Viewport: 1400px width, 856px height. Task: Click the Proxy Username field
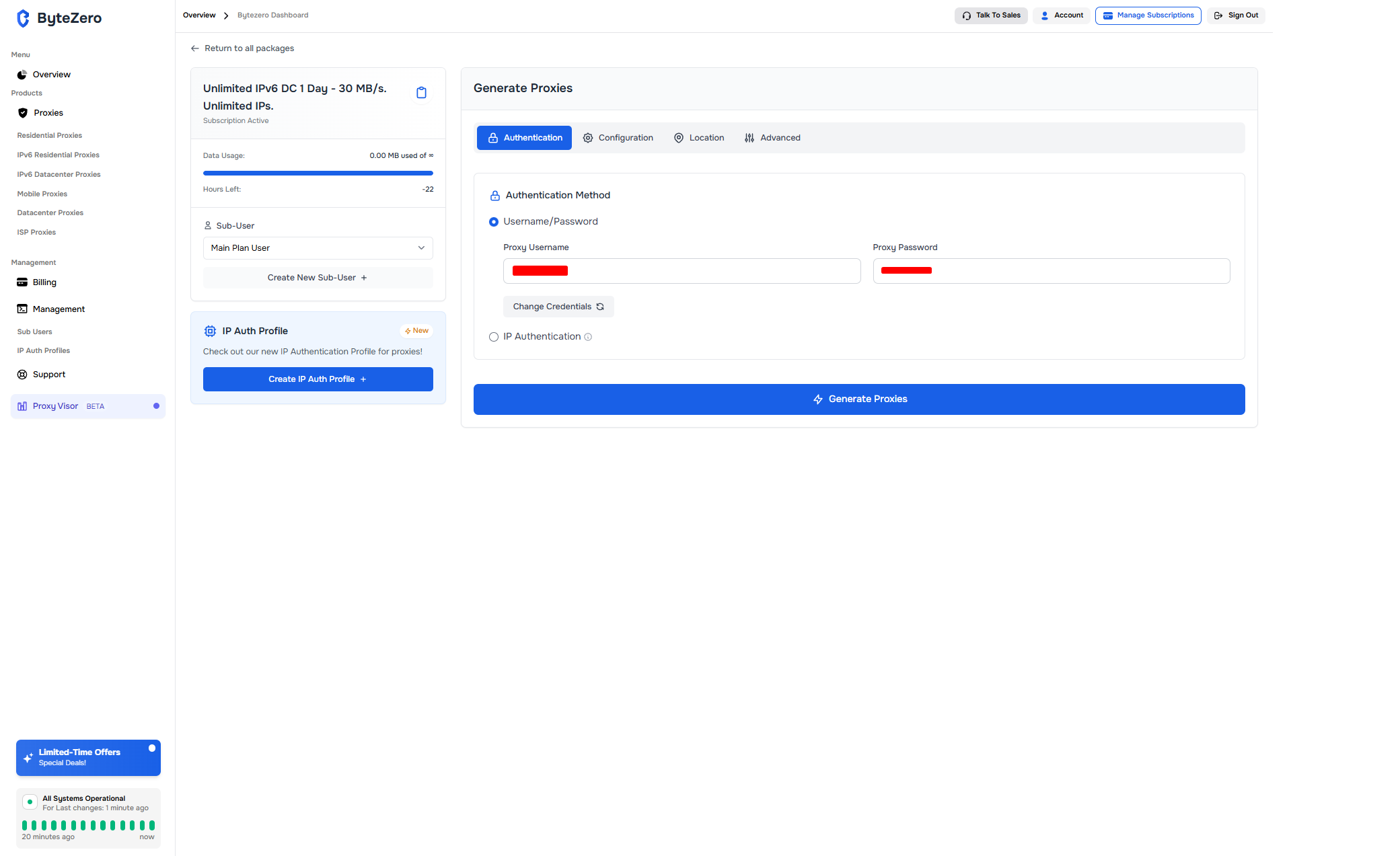682,271
